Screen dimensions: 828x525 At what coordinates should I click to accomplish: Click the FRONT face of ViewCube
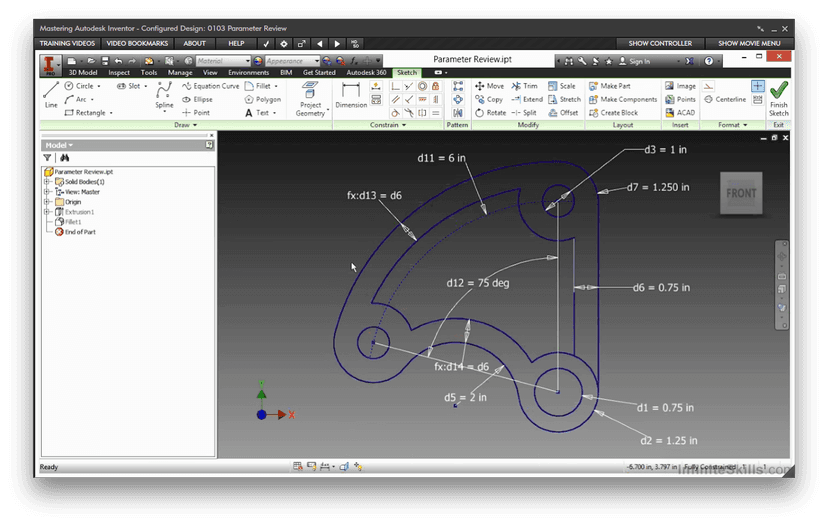click(x=741, y=193)
